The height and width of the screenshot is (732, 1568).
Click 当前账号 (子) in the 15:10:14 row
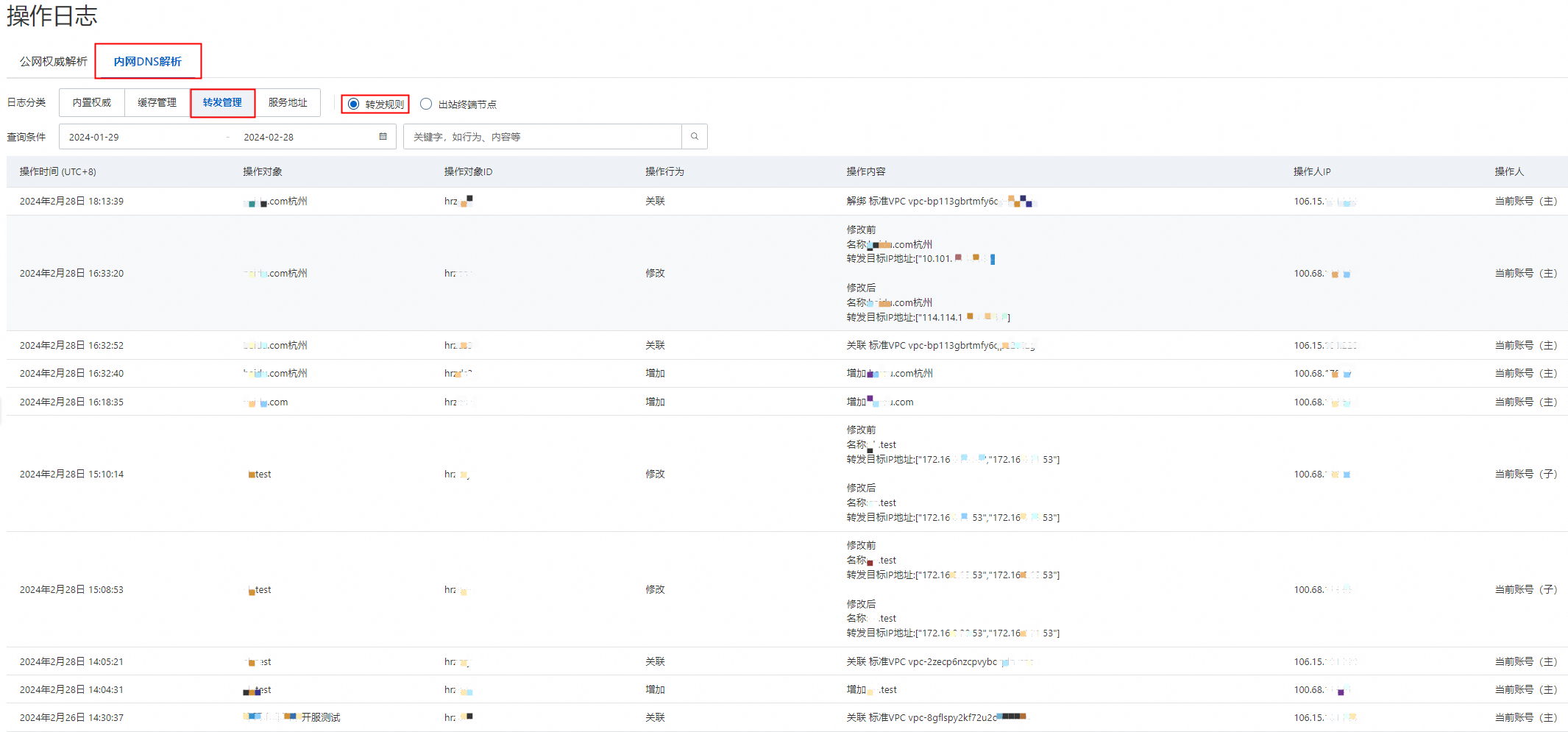tap(1525, 475)
